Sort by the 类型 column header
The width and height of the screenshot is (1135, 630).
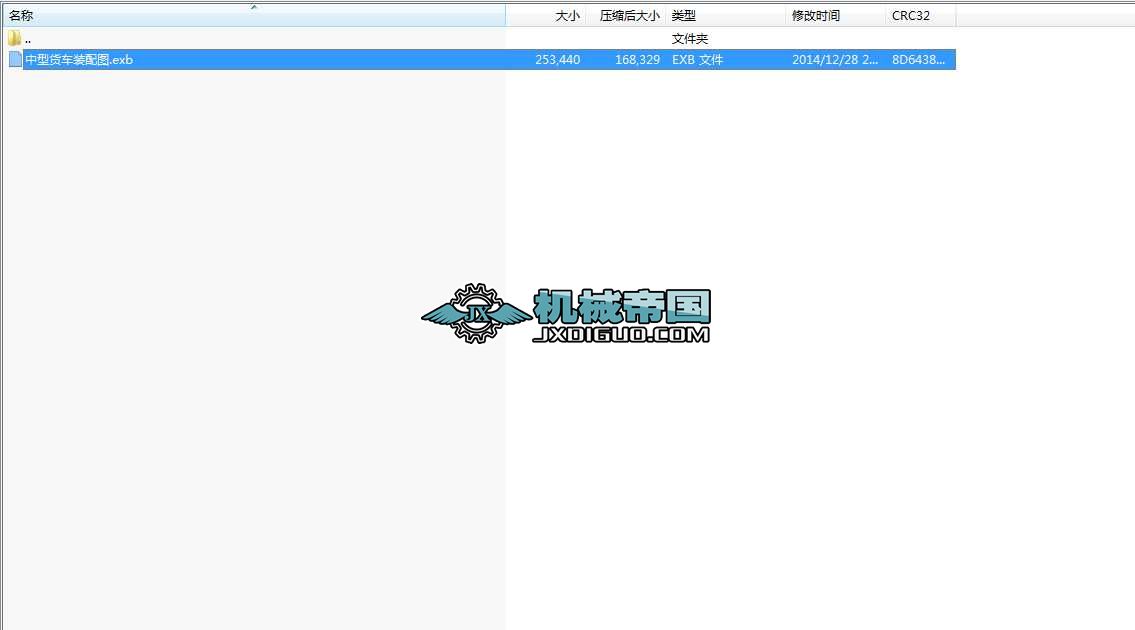pyautogui.click(x=725, y=16)
